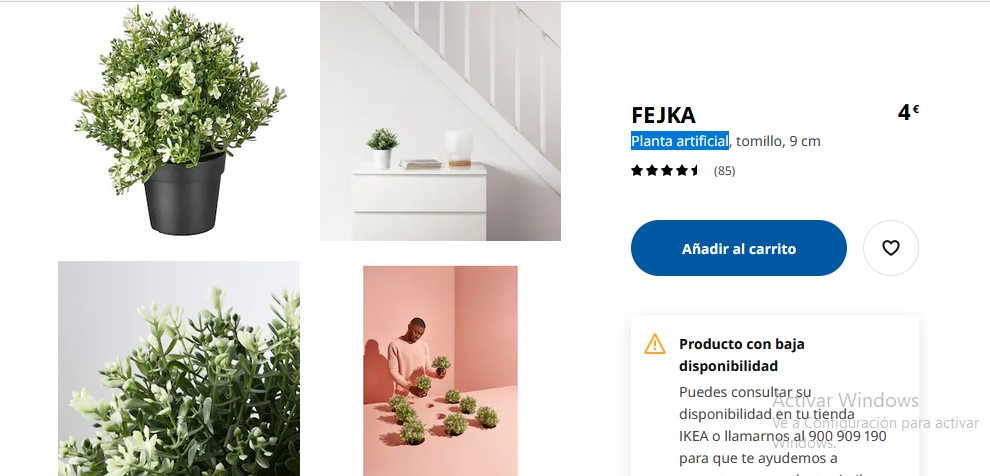Click the FEJKA product title
Image resolution: width=990 pixels, height=476 pixels.
pyautogui.click(x=664, y=116)
